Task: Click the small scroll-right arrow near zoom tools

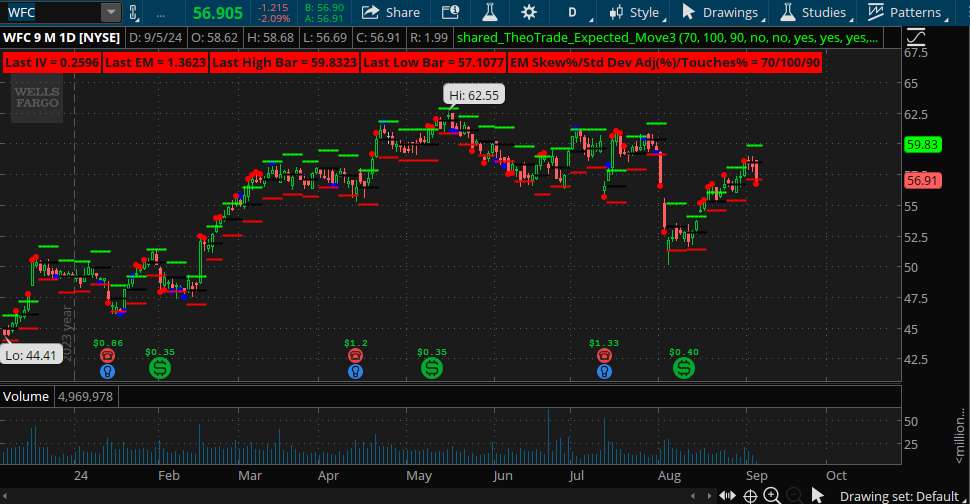Action: pos(709,496)
